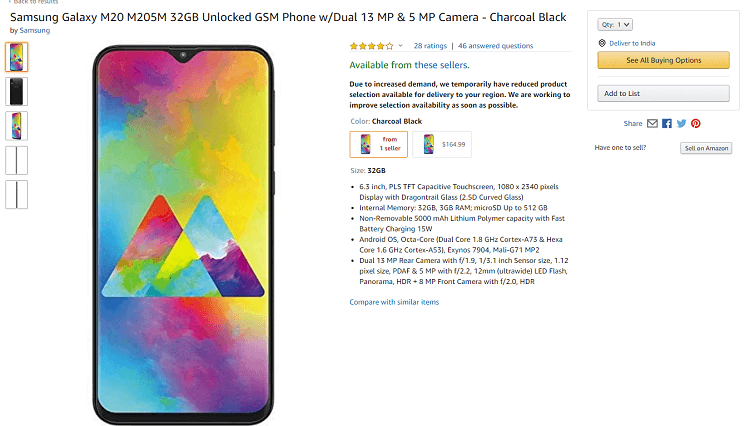Image resolution: width=750 pixels, height=426 pixels.
Task: Share product on Twitter icon
Action: click(x=681, y=123)
